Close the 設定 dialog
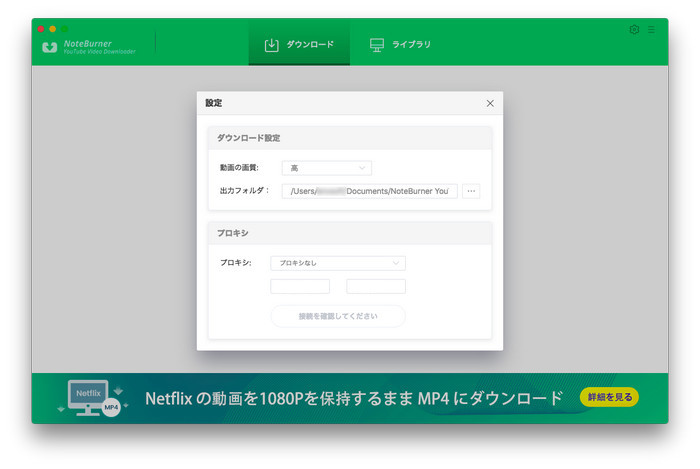Image resolution: width=700 pixels, height=469 pixels. tap(490, 103)
